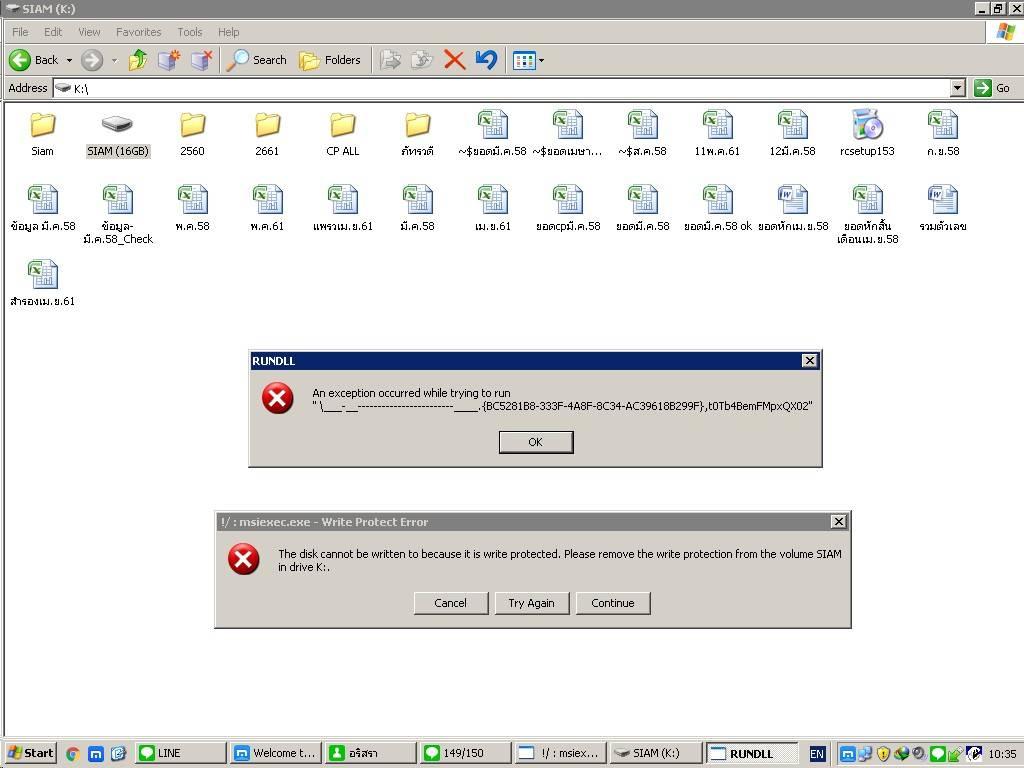Select the 2661 folder
Screen dimensions: 1024x768
coord(267,134)
